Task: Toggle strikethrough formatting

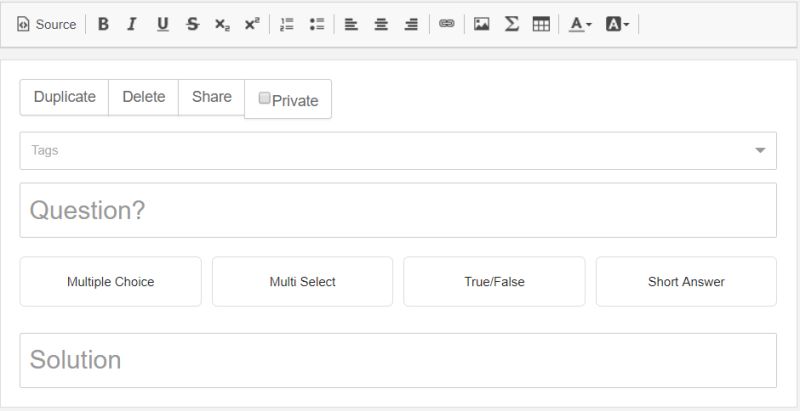Action: click(x=192, y=24)
